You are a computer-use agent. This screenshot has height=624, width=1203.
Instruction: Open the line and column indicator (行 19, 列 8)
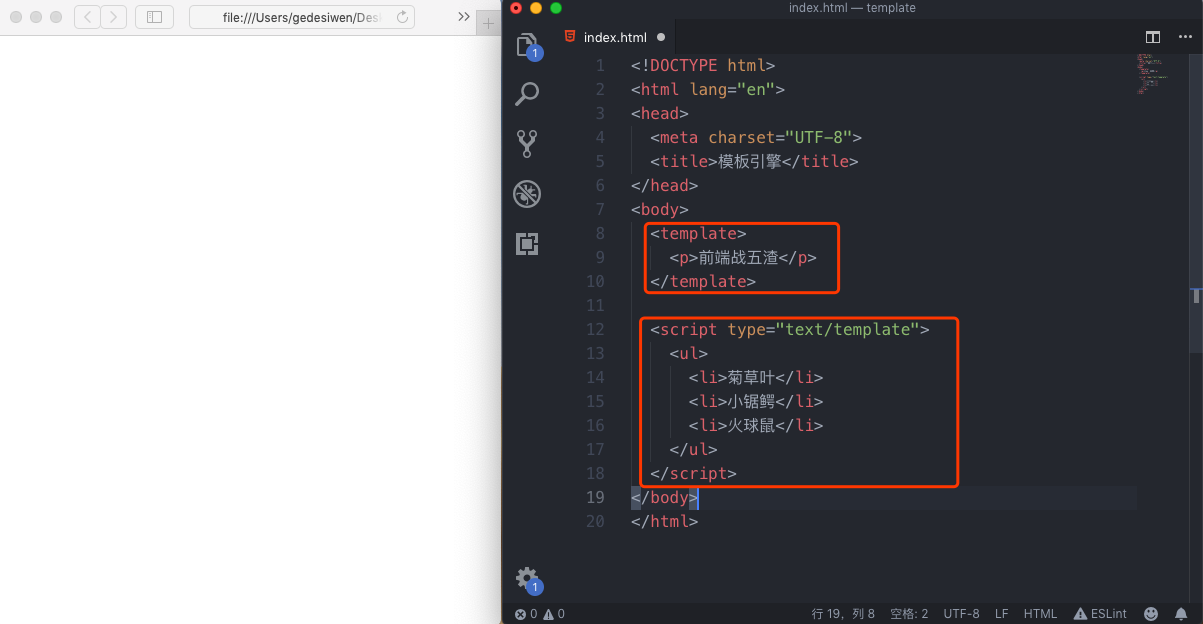[x=843, y=613]
